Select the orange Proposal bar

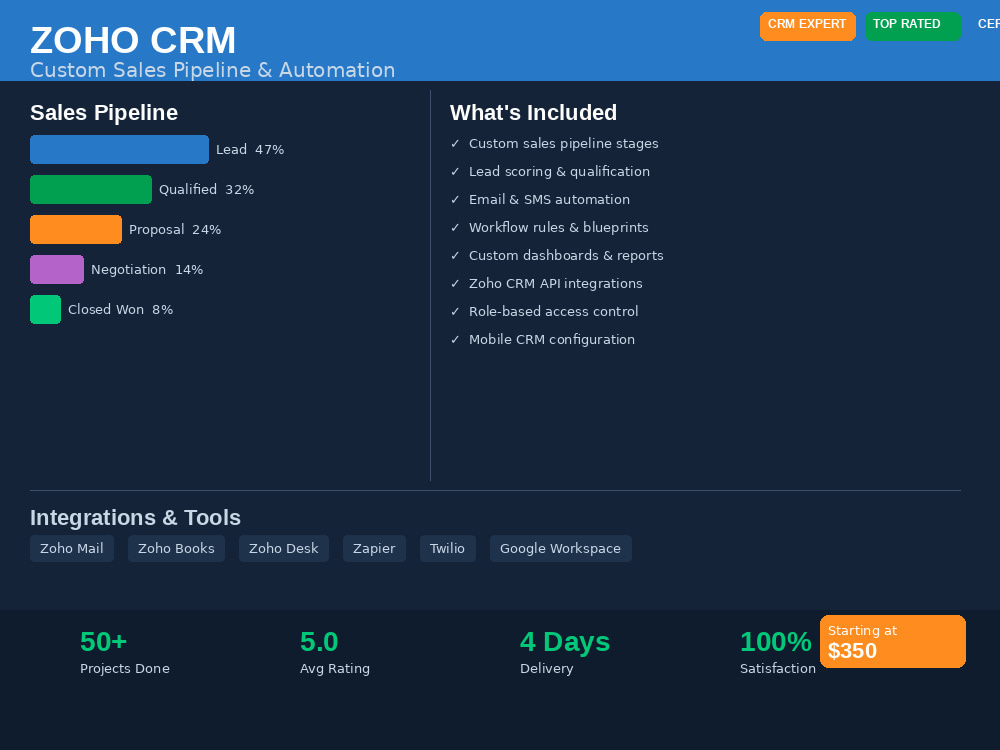tap(76, 230)
